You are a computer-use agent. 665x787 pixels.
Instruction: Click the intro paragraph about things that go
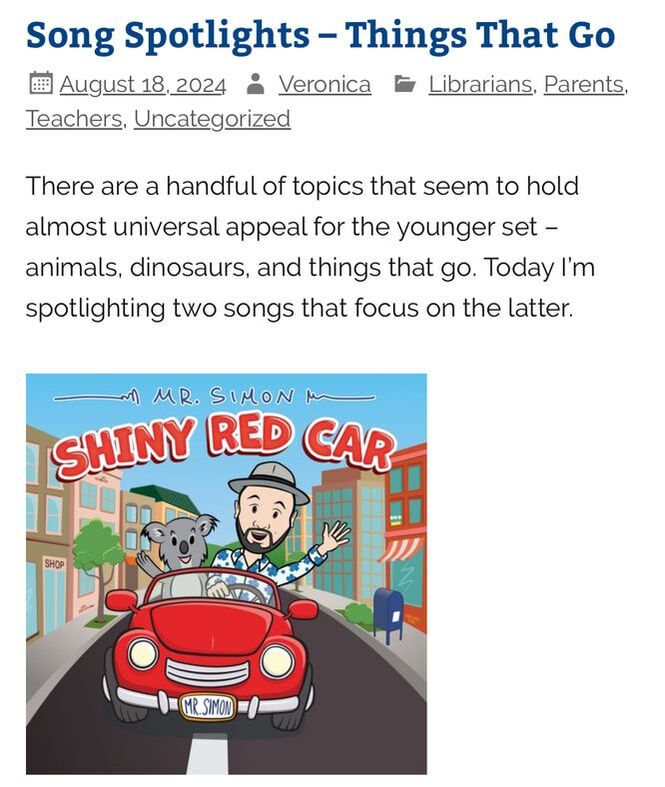pyautogui.click(x=310, y=247)
